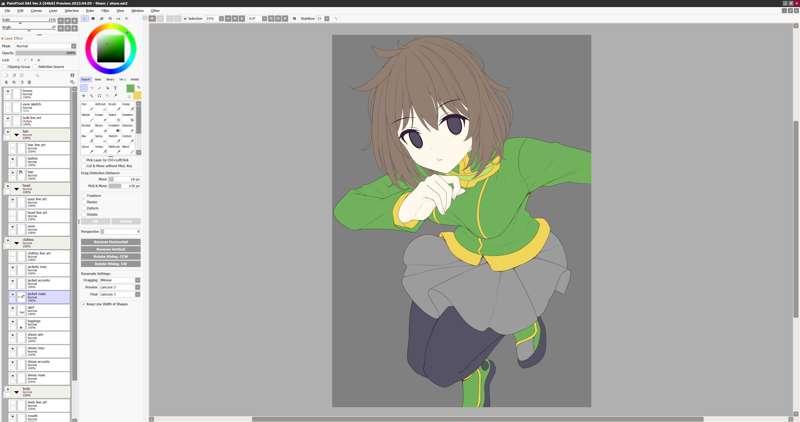Select the Text tool
This screenshot has width=800, height=422.
[x=115, y=88]
